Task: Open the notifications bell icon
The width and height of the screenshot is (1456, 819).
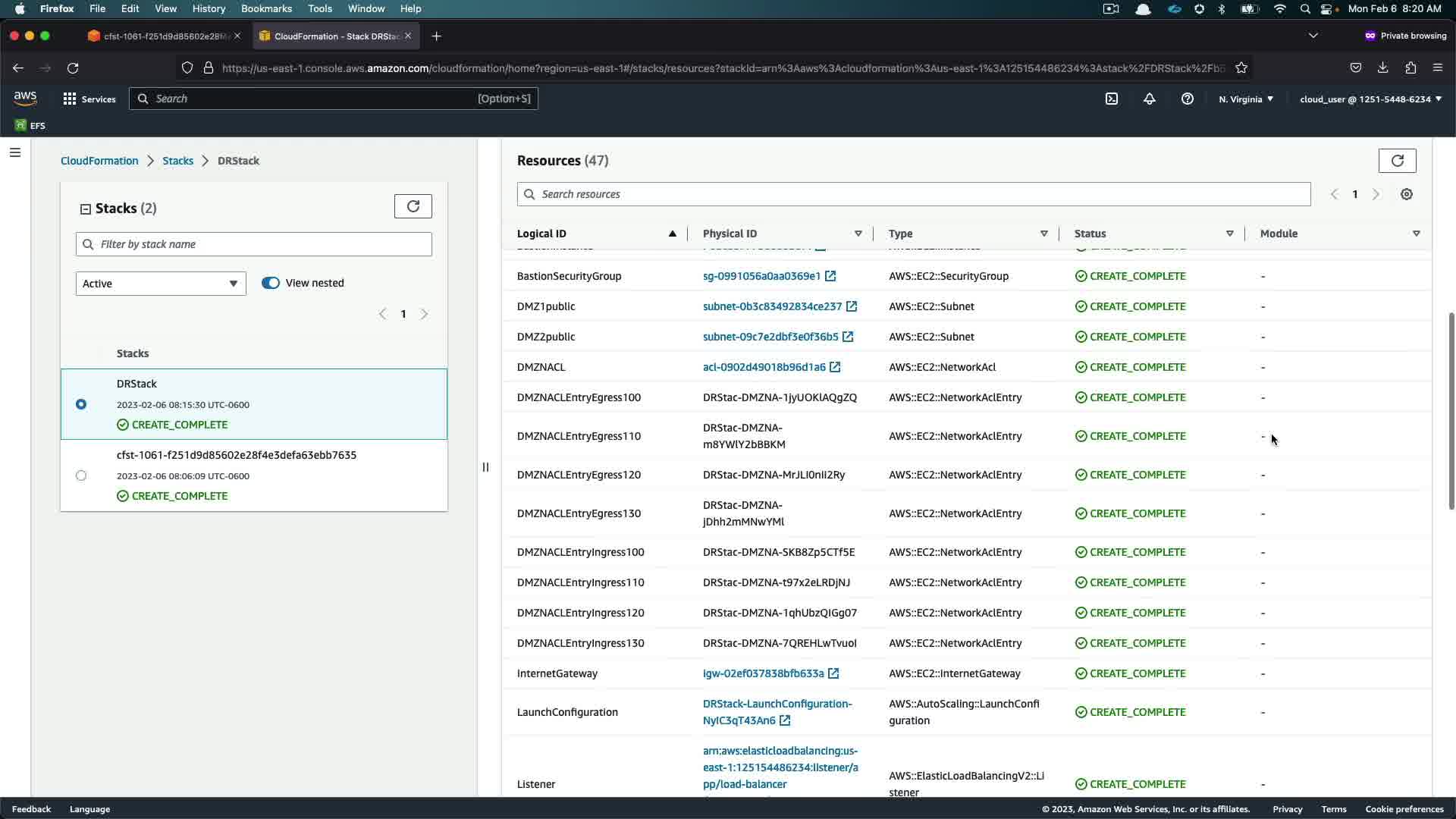Action: tap(1150, 99)
